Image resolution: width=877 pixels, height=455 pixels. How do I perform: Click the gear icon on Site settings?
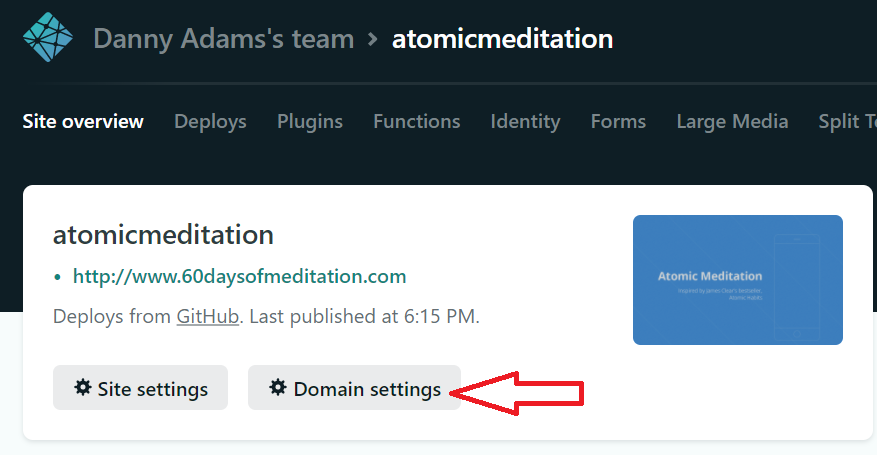pyautogui.click(x=83, y=387)
